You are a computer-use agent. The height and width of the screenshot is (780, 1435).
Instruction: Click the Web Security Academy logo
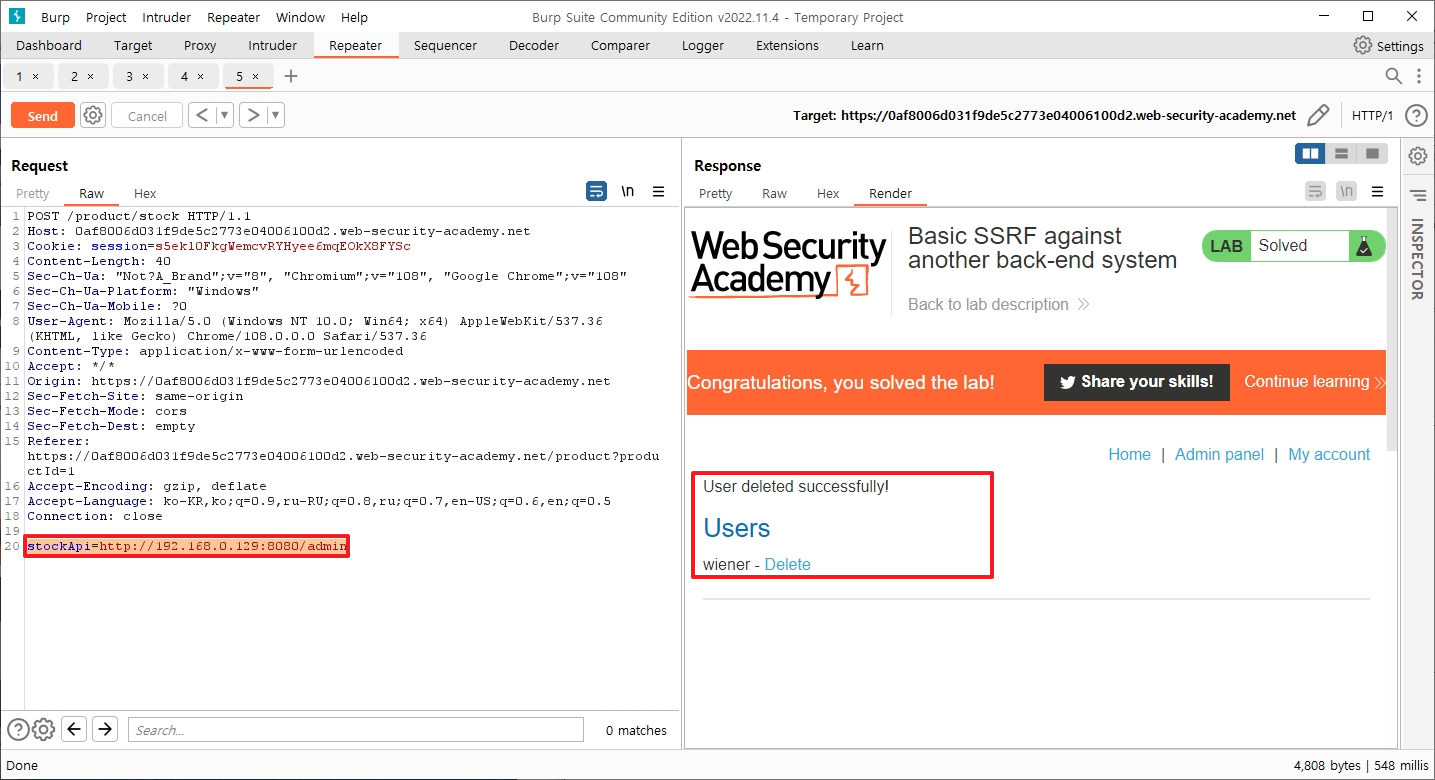pos(788,263)
